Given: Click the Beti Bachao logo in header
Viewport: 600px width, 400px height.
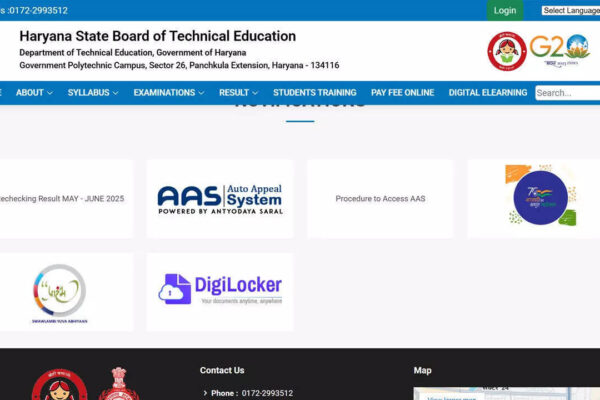Looking at the screenshot, I should tap(507, 51).
